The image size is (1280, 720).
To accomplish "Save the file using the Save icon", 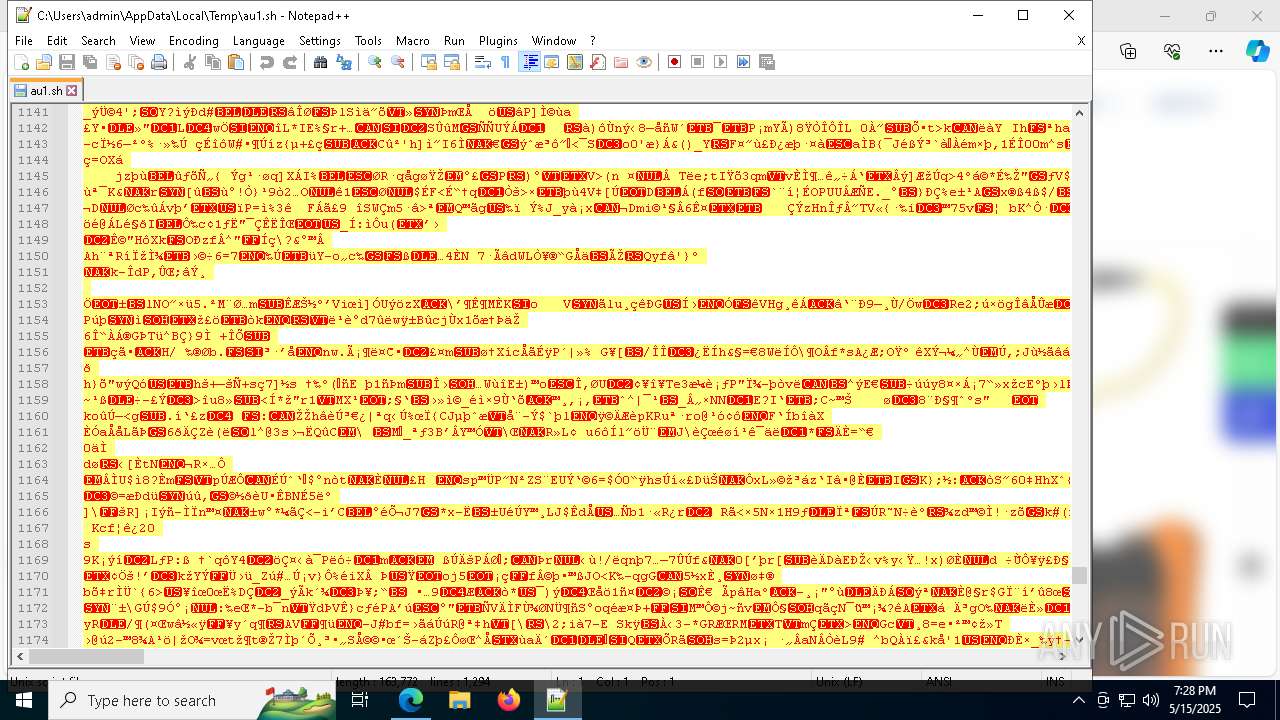I will (66, 62).
